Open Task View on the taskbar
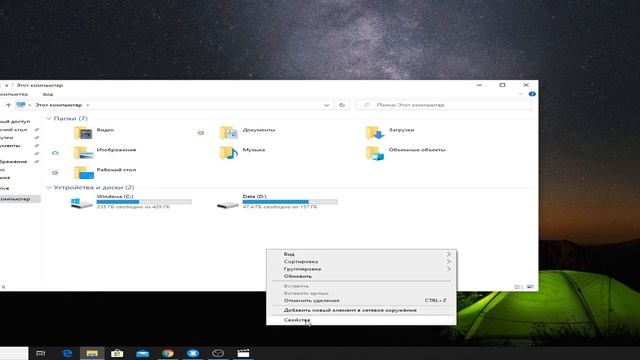Screen dimensions: 640x360 (x=40, y=353)
